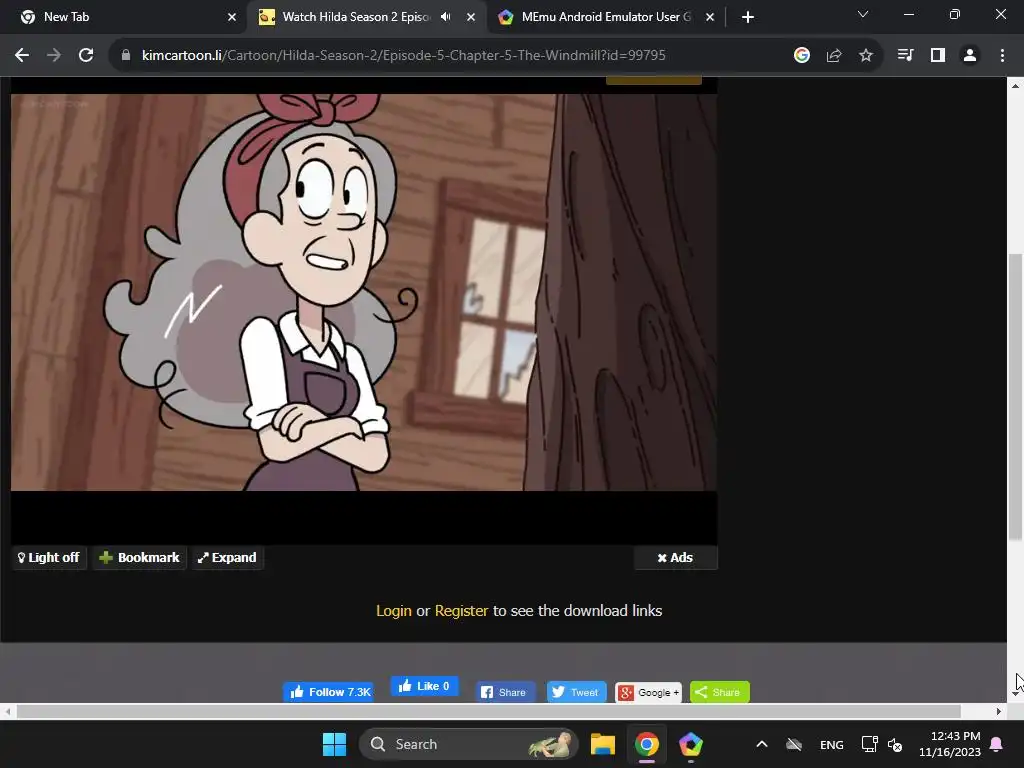
Task: Open Google icon in address bar
Action: (801, 56)
